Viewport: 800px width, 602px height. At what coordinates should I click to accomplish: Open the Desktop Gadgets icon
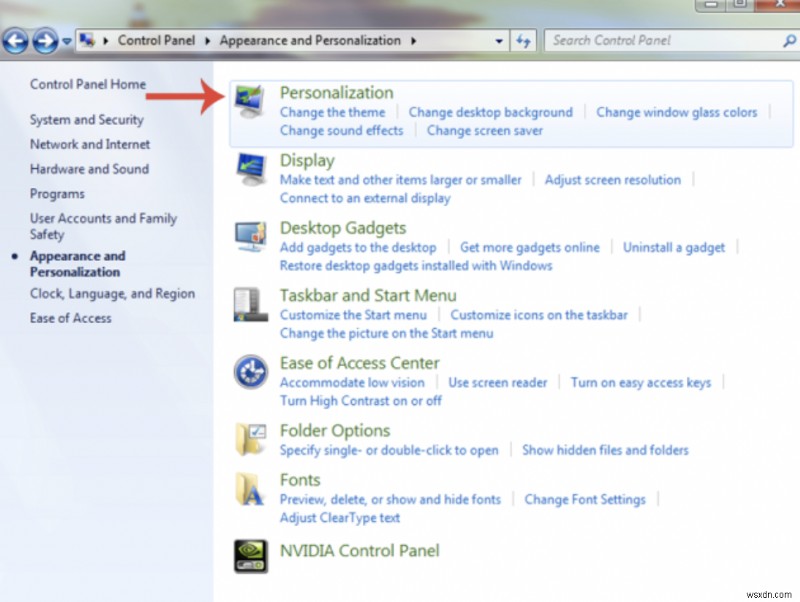[251, 236]
